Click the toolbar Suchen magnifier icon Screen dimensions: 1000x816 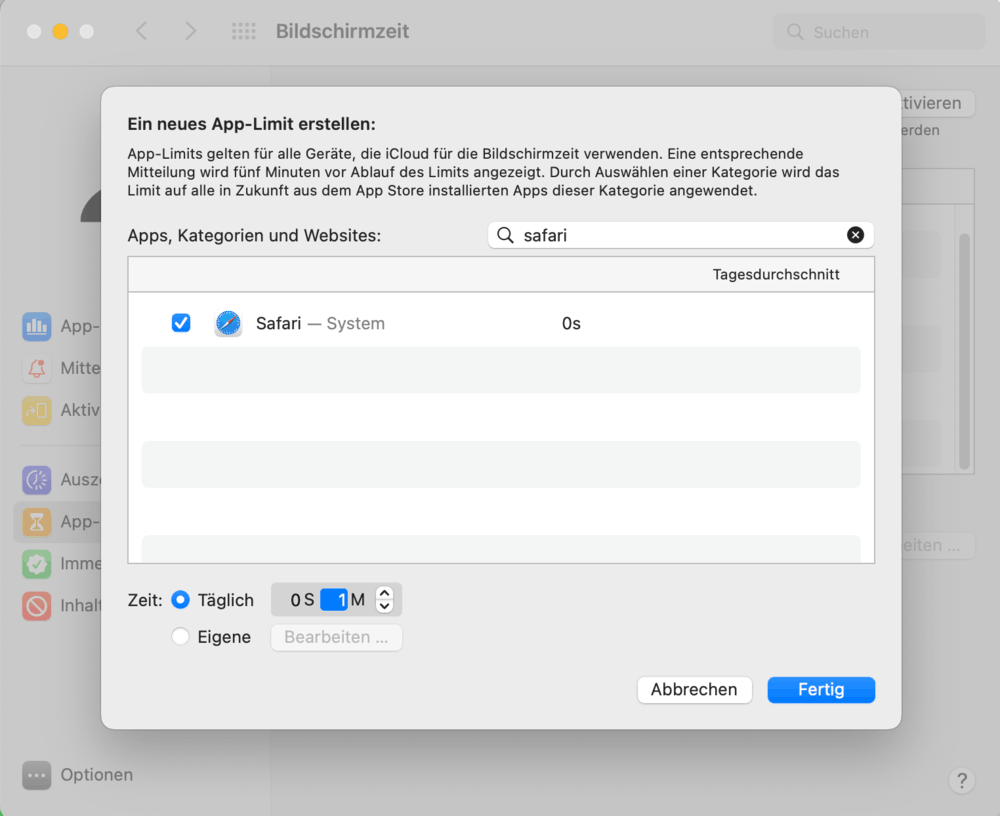pos(795,32)
